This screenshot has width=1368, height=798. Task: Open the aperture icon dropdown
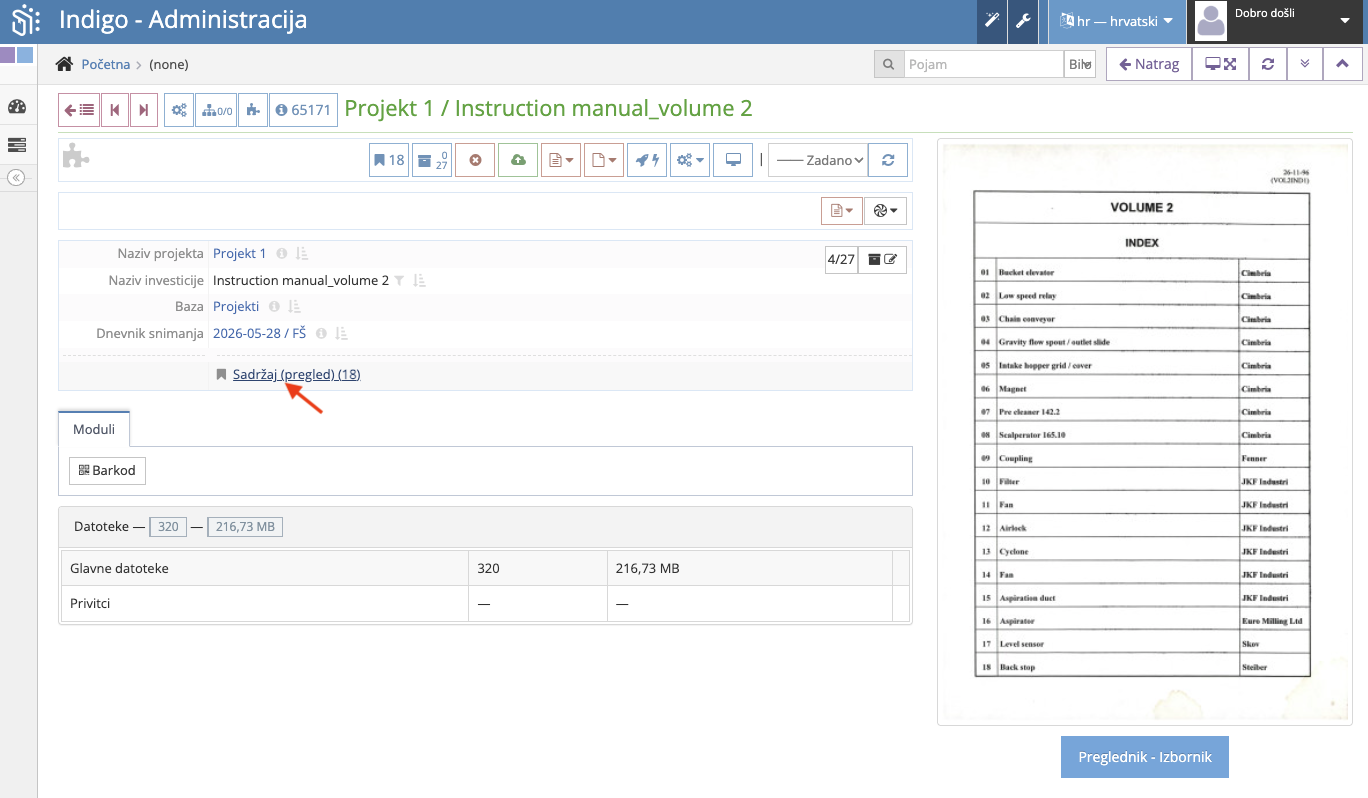[x=885, y=211]
